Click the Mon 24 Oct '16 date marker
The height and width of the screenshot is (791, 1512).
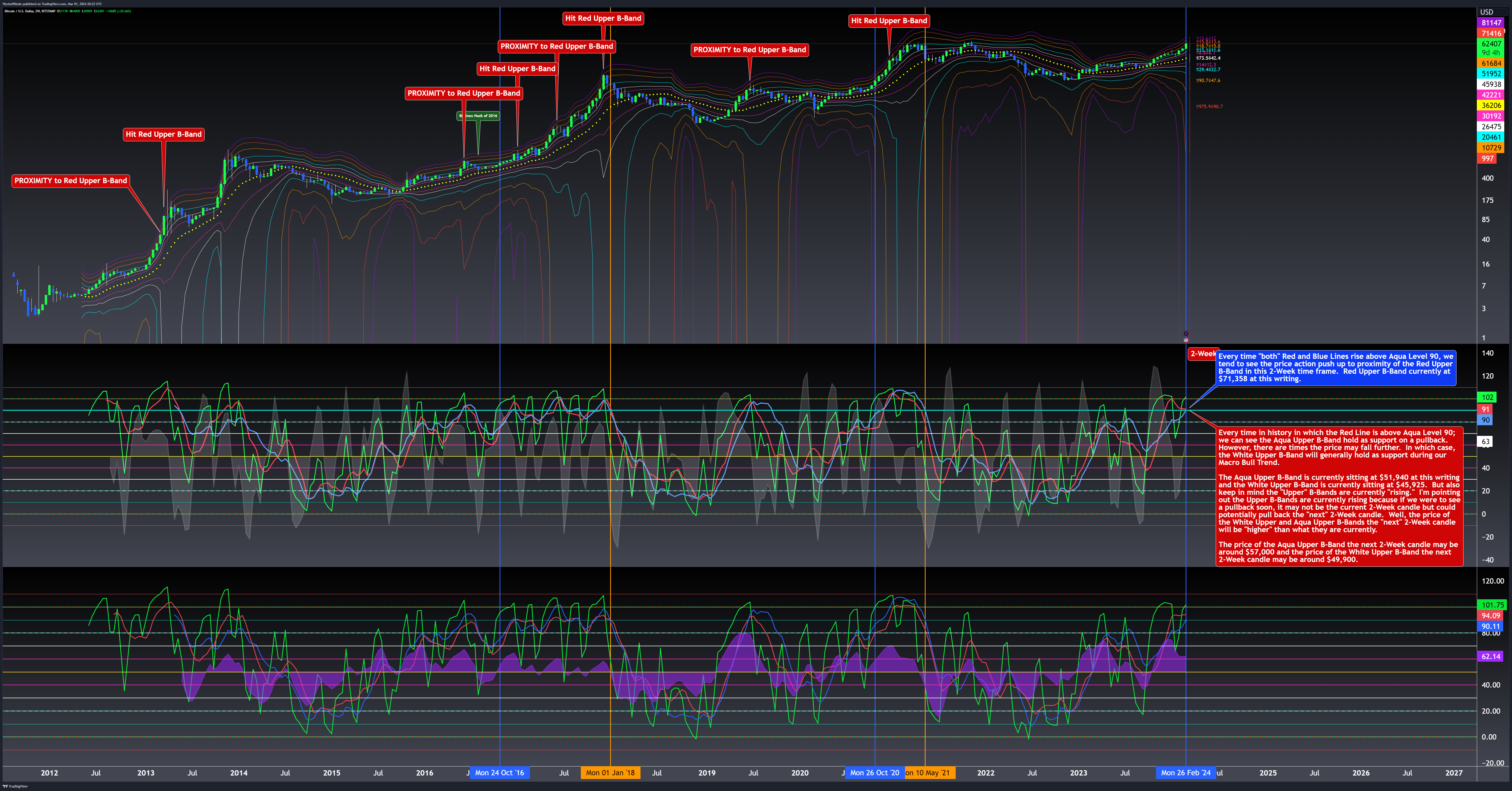pos(500,773)
